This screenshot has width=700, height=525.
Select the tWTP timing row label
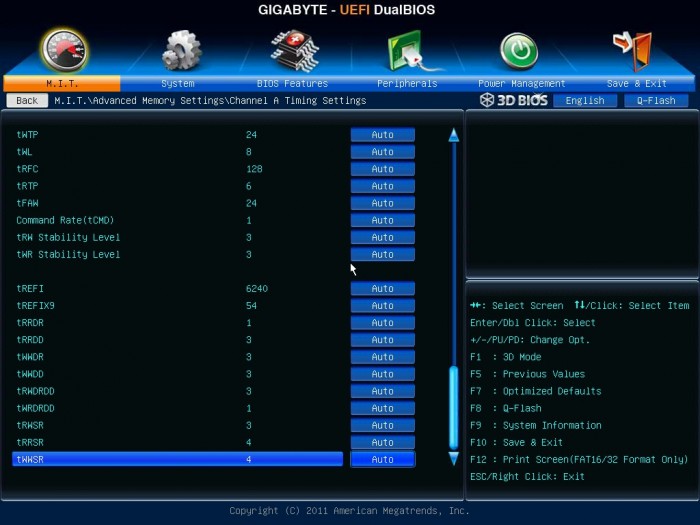27,135
